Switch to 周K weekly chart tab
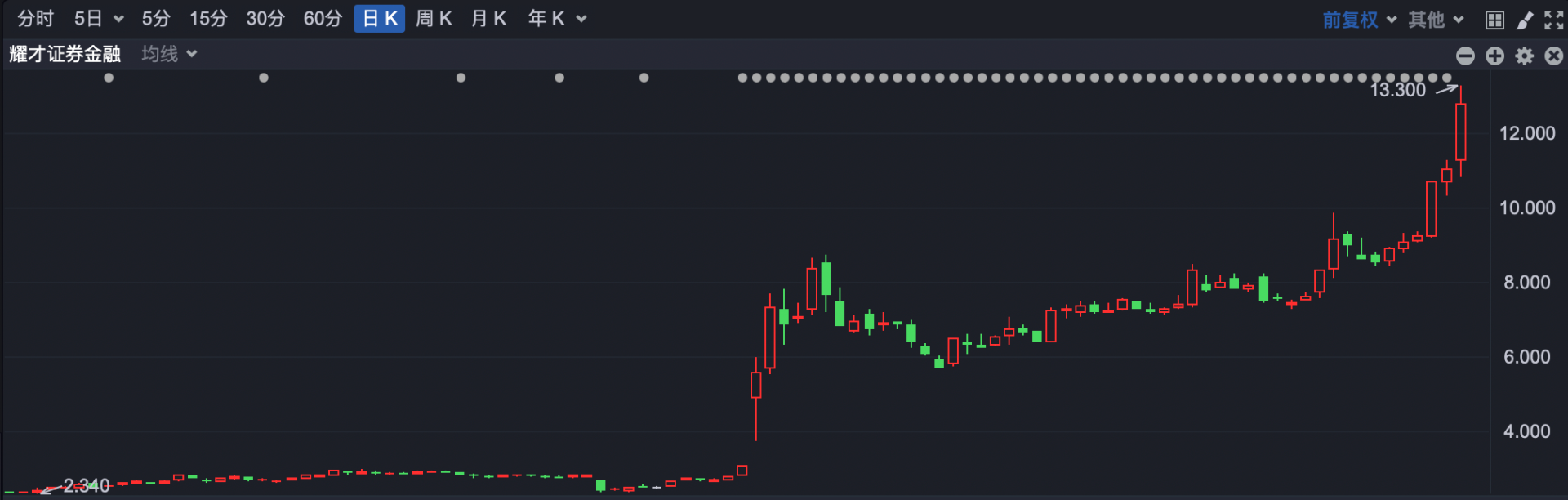The width and height of the screenshot is (1568, 500). click(x=434, y=19)
